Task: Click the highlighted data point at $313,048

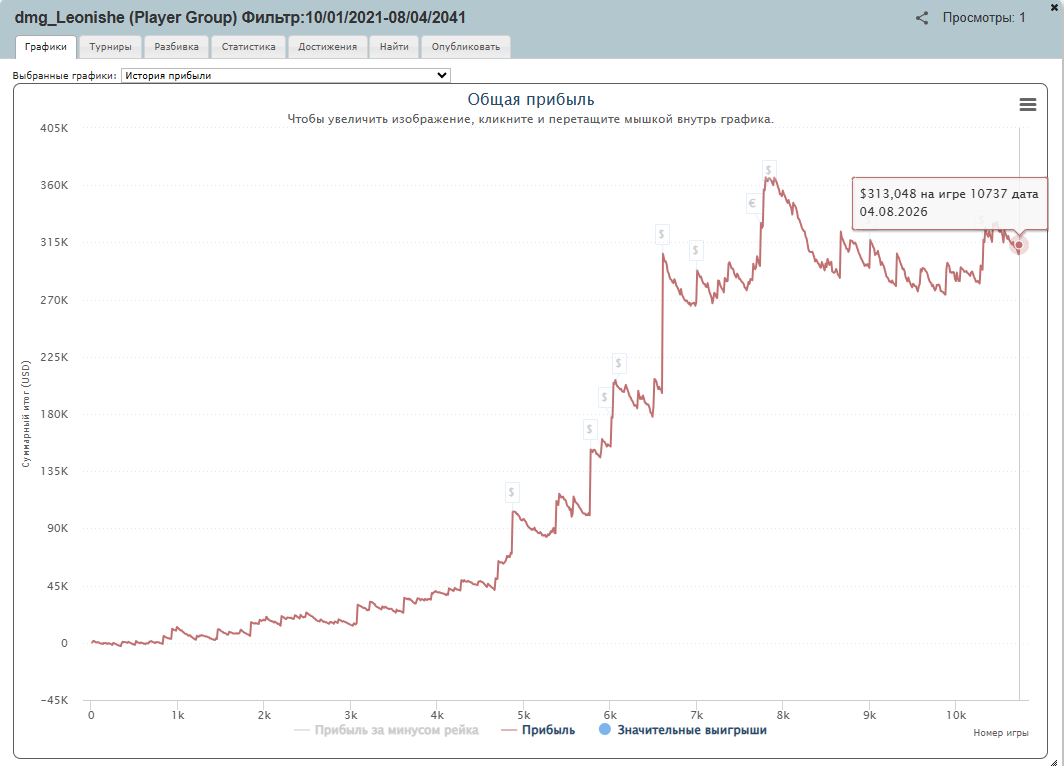Action: coord(1019,245)
